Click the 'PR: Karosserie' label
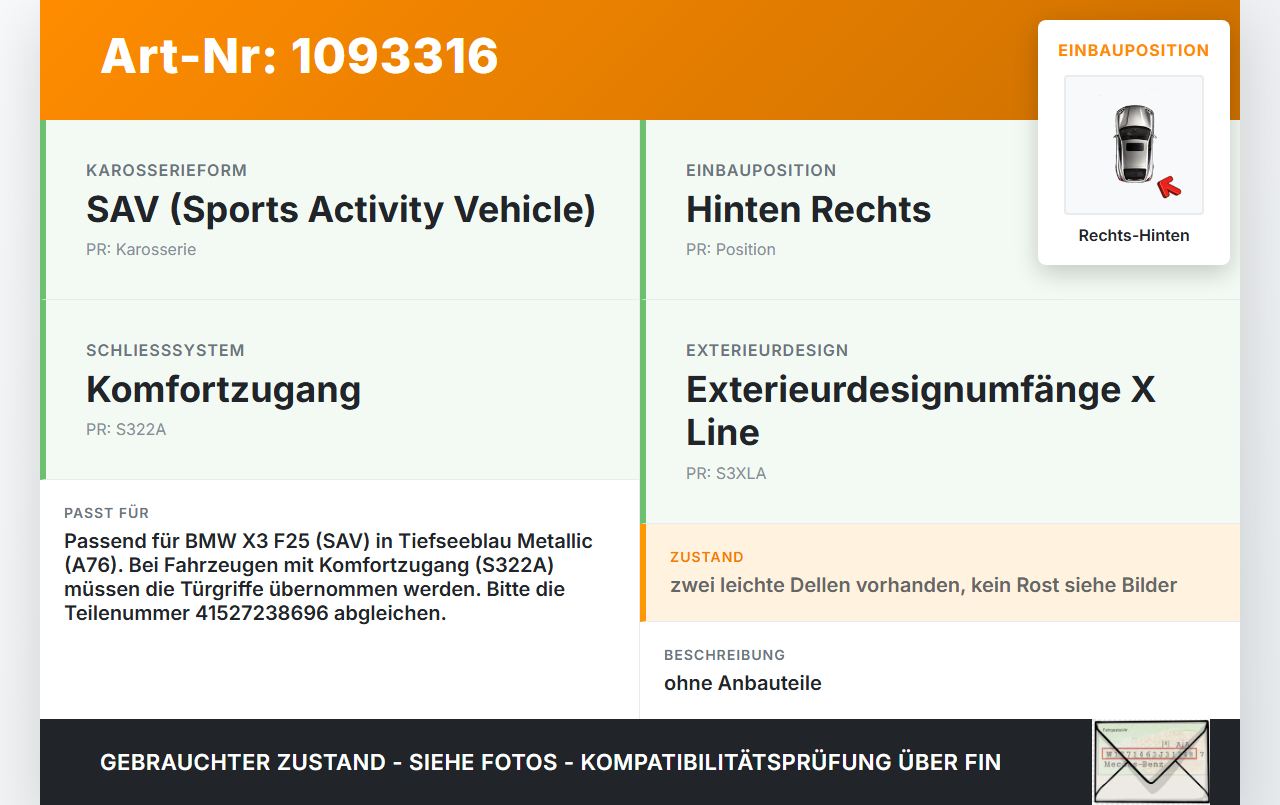 [x=141, y=250]
